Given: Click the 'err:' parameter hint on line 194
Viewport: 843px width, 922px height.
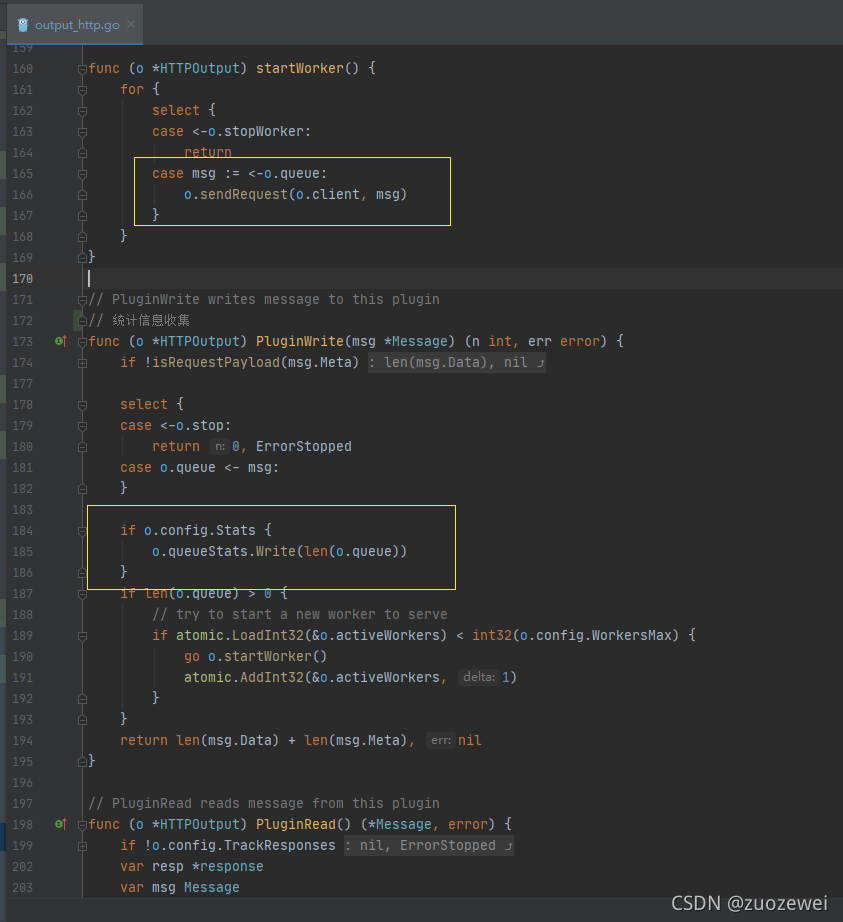Looking at the screenshot, I should [x=441, y=740].
